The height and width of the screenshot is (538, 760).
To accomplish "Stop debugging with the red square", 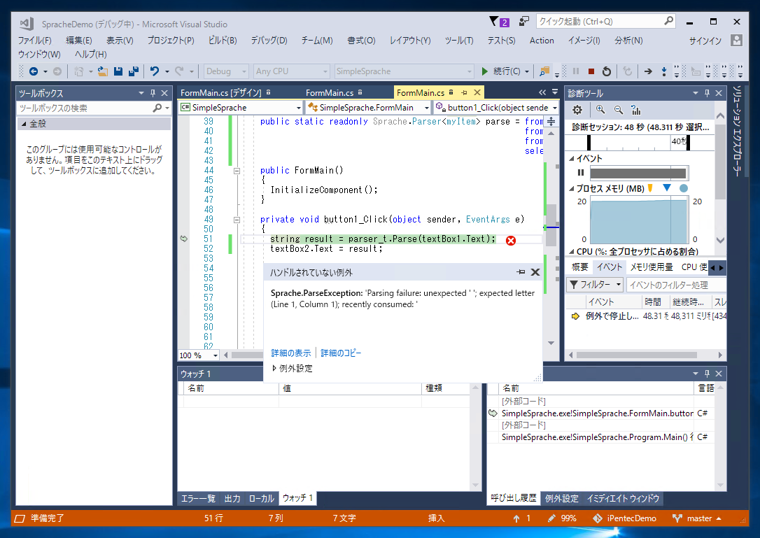I will point(591,71).
